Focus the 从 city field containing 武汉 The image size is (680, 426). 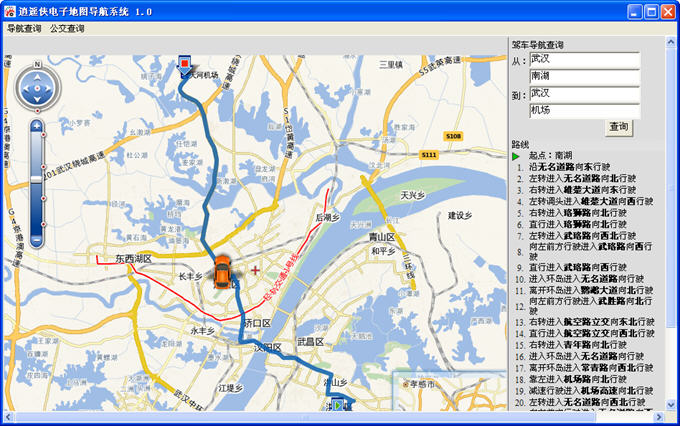click(584, 59)
